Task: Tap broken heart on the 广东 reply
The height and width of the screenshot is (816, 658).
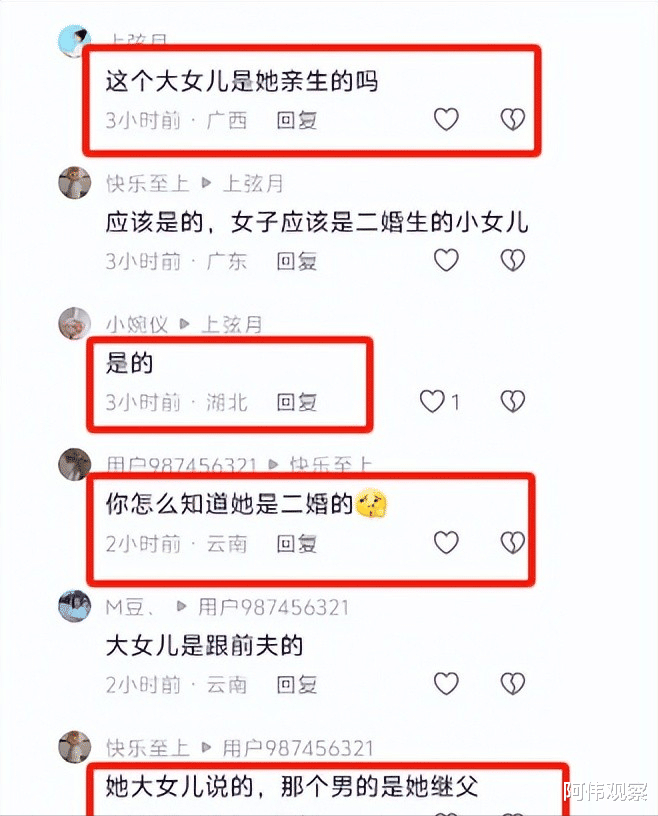Action: [513, 260]
